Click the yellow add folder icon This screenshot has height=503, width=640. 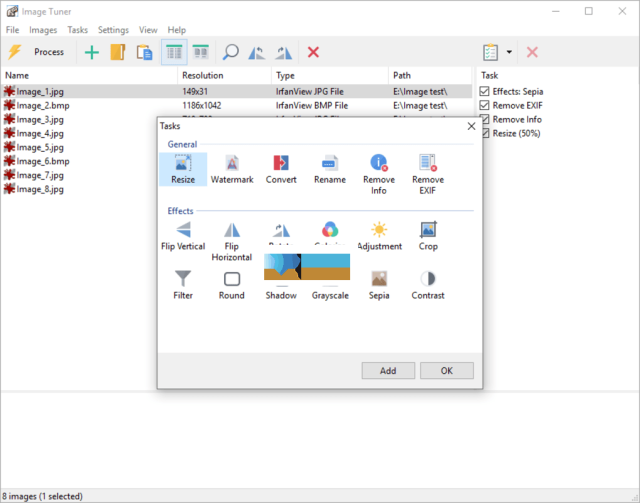118,52
